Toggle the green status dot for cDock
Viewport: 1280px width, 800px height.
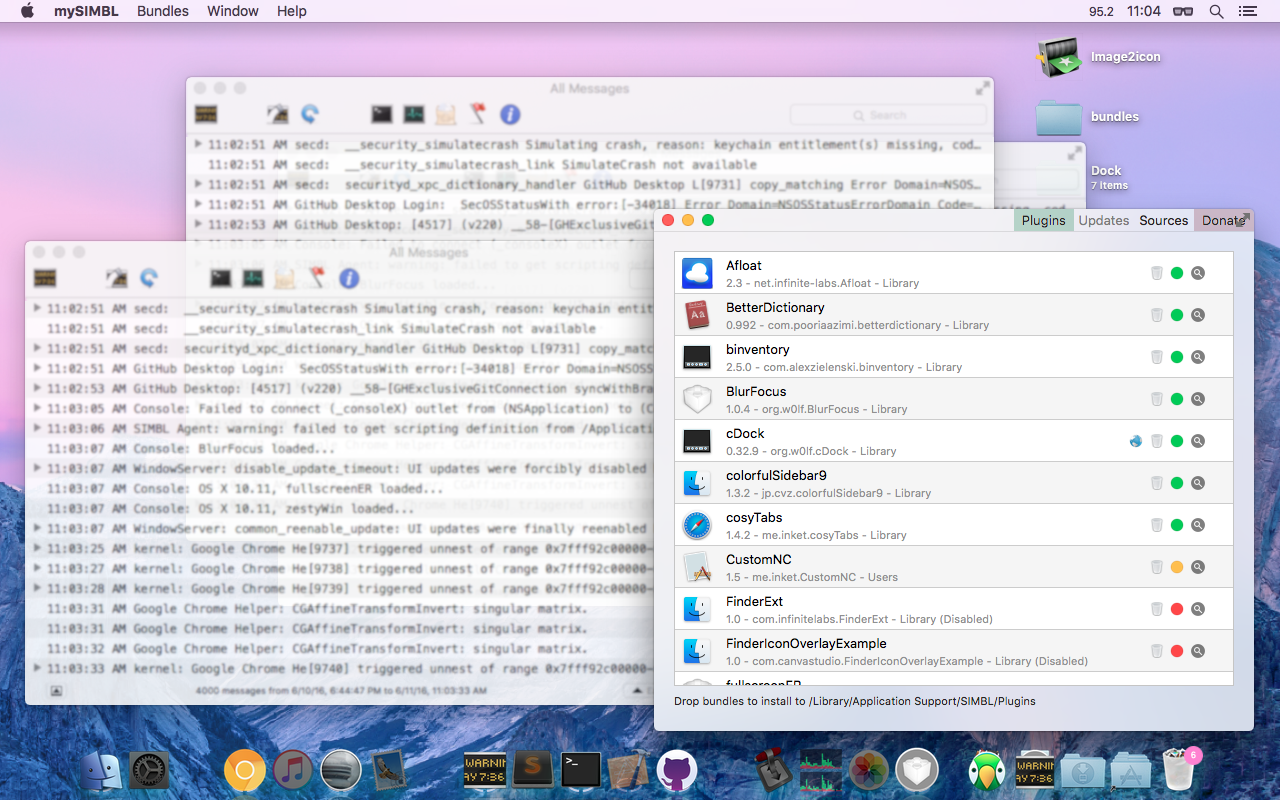(x=1177, y=441)
